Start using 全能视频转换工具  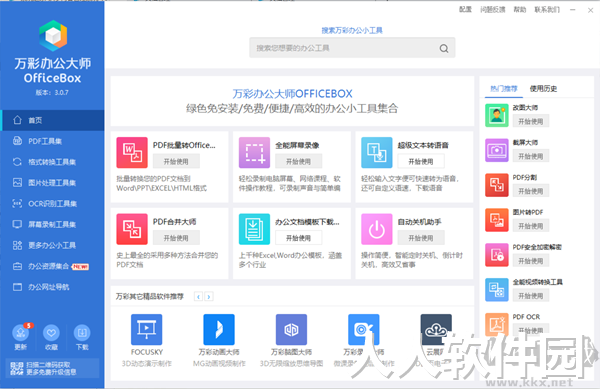[531, 296]
